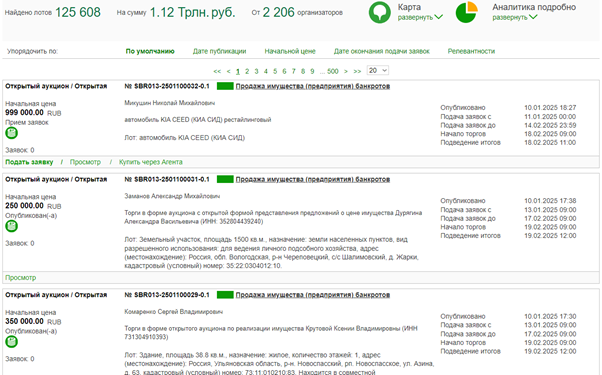Click text Лот: автомобиль KIA CEED (КИА СИД)
This screenshot has height=375, width=602.
point(185,137)
